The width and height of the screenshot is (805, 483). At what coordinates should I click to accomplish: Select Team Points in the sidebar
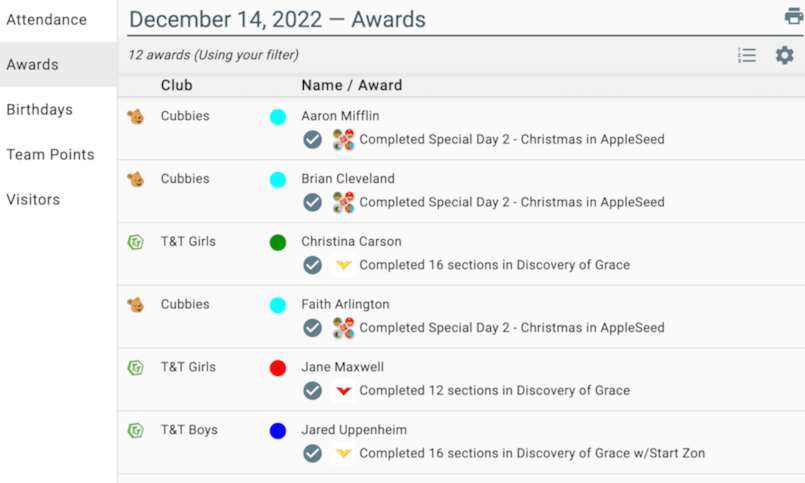tap(50, 155)
